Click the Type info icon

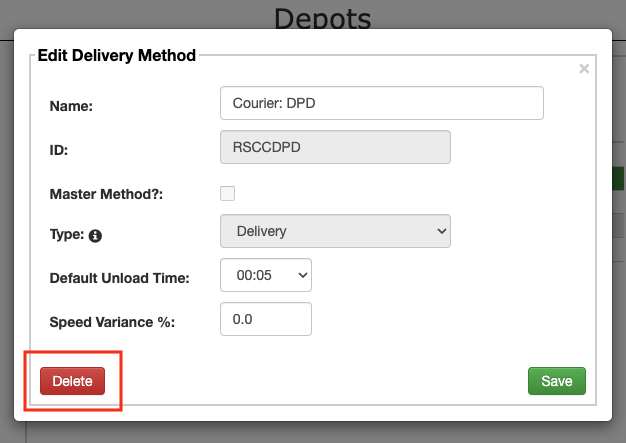click(95, 236)
